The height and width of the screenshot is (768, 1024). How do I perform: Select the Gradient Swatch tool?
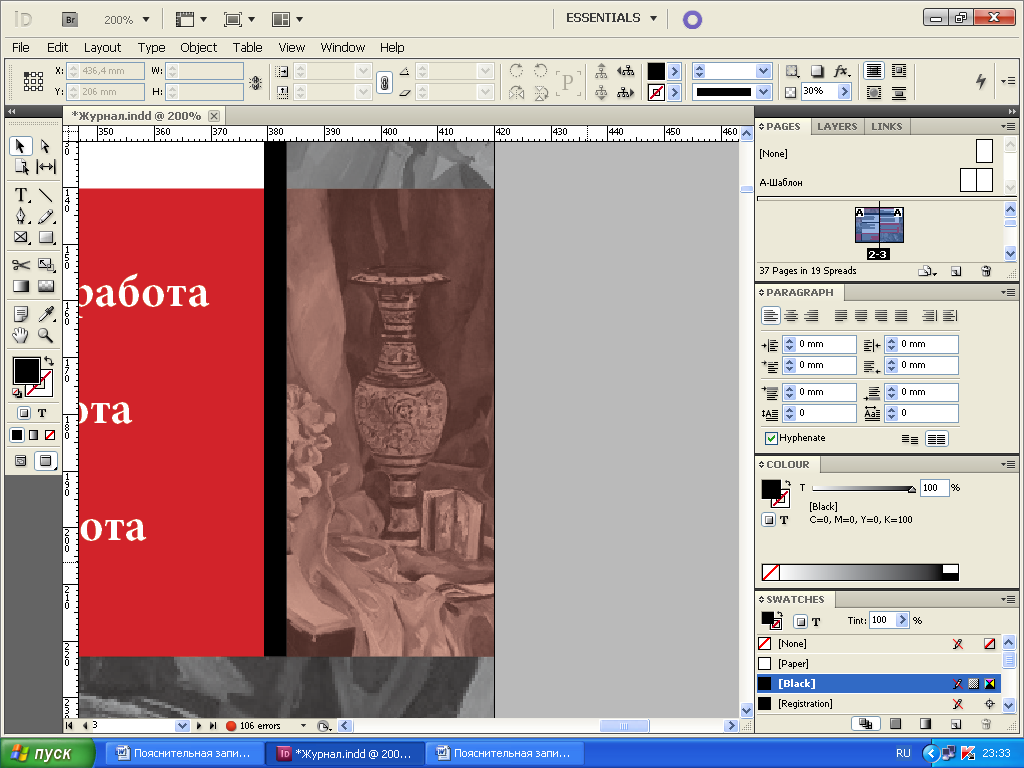click(21, 286)
